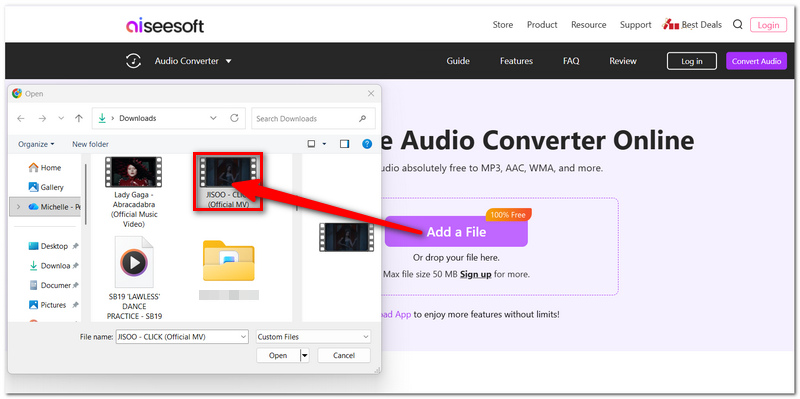Viewport: 800px width, 399px height.
Task: Select the SB19 LAWLESS media file icon
Action: pyautogui.click(x=134, y=262)
